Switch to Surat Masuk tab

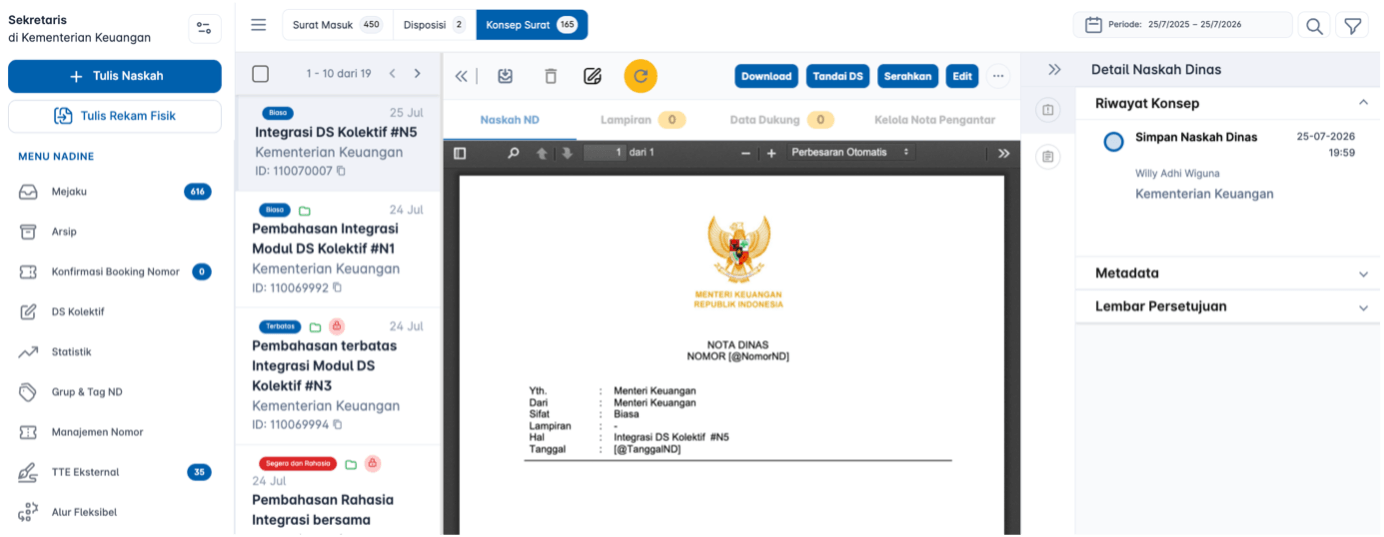click(x=337, y=25)
